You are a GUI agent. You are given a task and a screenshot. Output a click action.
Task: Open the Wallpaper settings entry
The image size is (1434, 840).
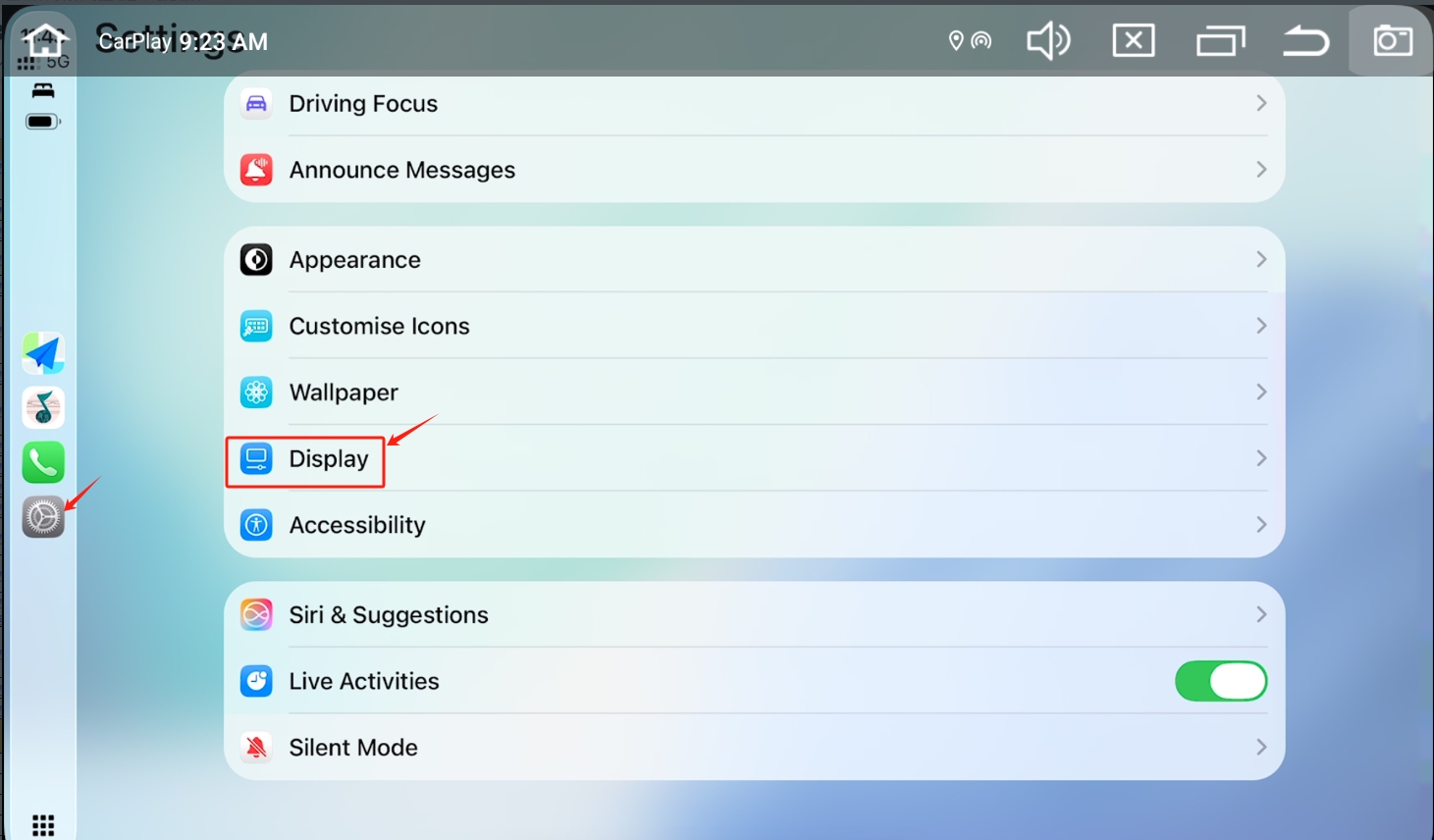pyautogui.click(x=754, y=393)
